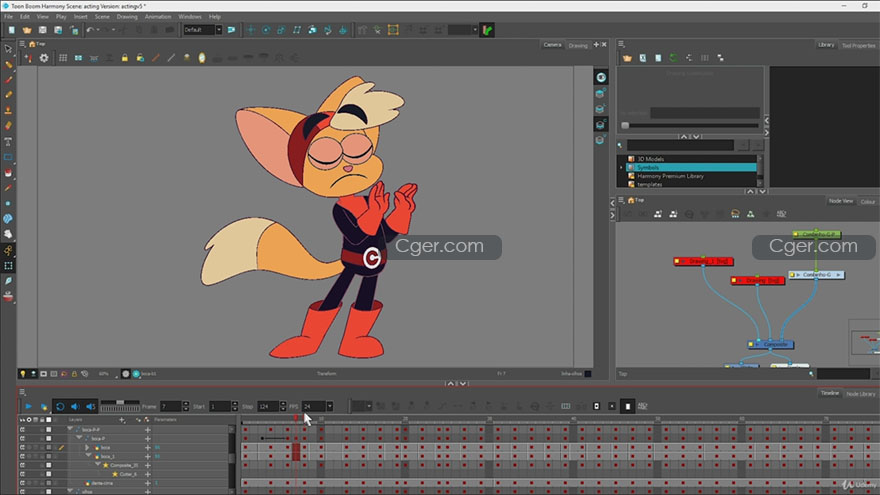Click the Frame number input field

click(171, 406)
